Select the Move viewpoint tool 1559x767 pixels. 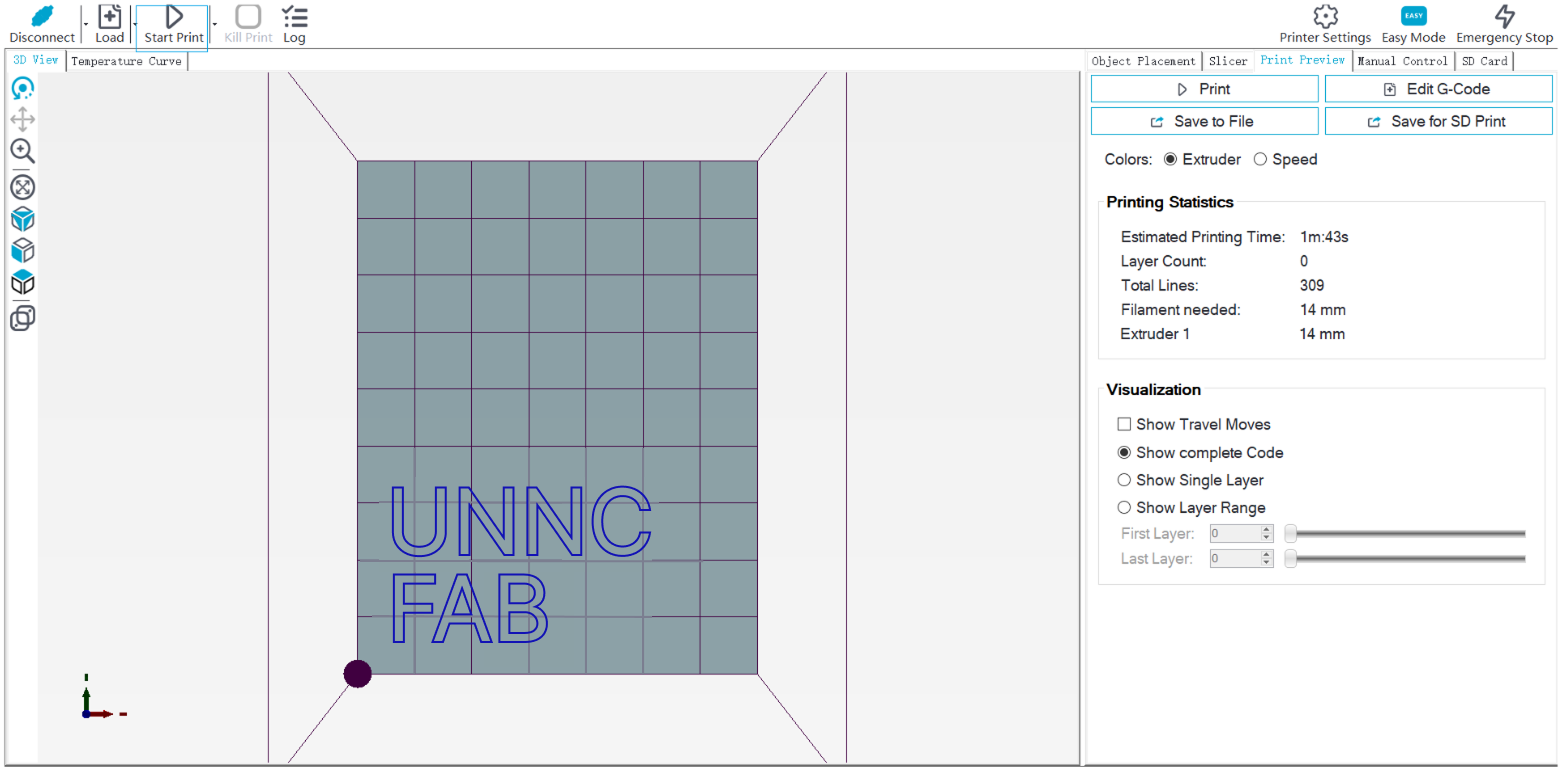(22, 120)
